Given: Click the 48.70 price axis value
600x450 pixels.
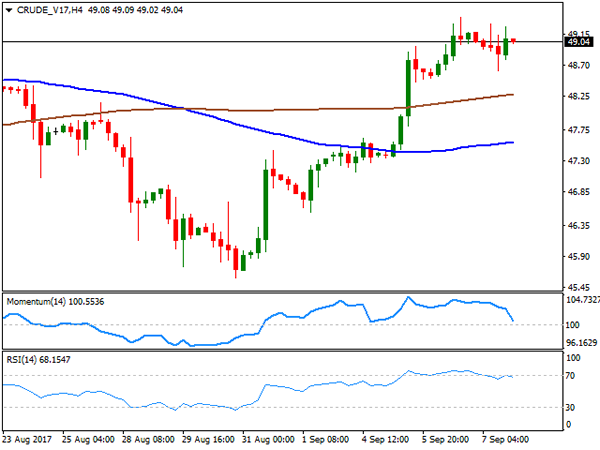Looking at the screenshot, I should [579, 66].
